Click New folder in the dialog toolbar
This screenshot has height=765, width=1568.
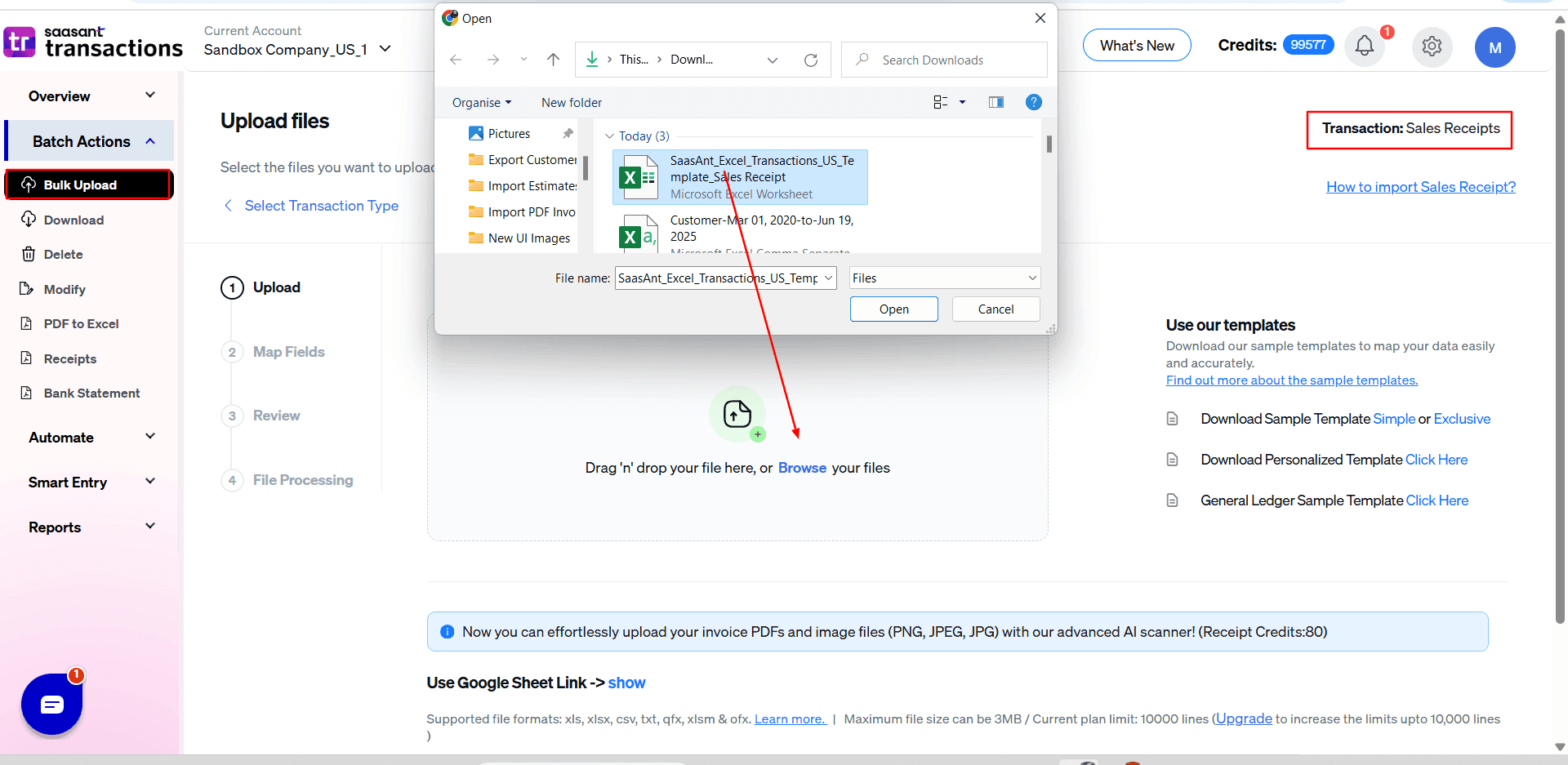click(x=571, y=102)
